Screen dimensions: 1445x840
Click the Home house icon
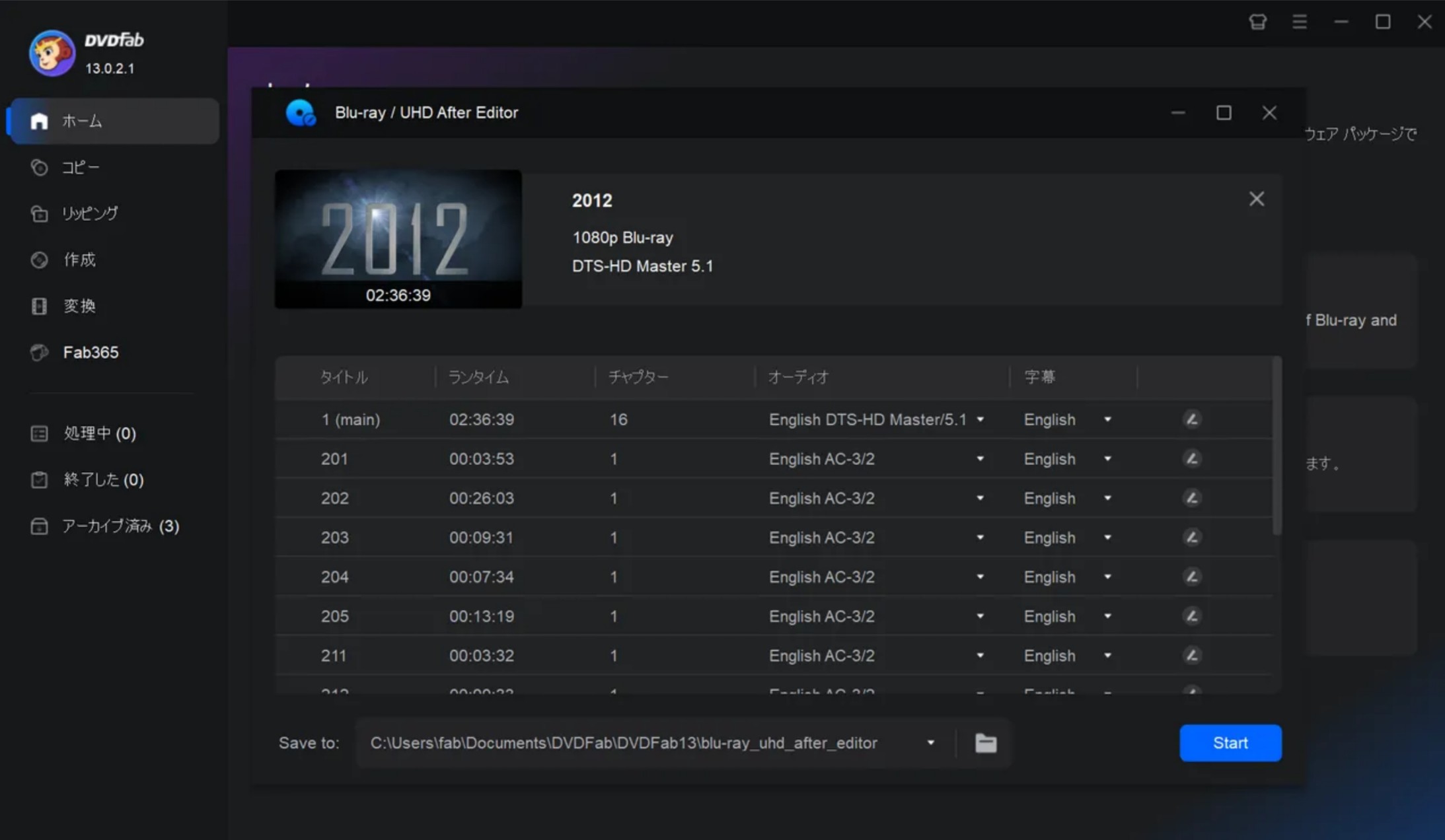coord(39,121)
